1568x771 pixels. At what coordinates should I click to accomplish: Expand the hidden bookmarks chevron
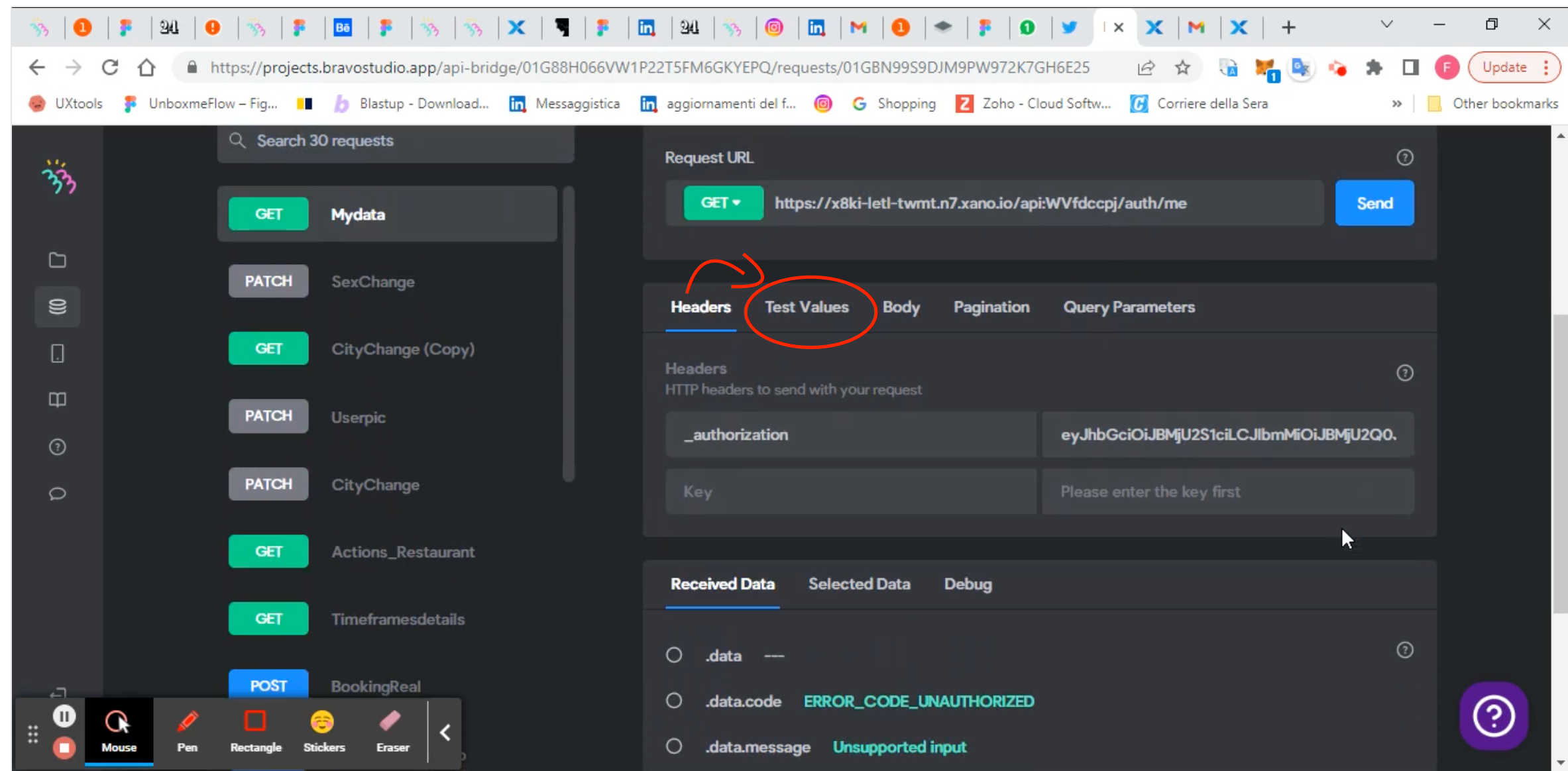[x=1397, y=104]
